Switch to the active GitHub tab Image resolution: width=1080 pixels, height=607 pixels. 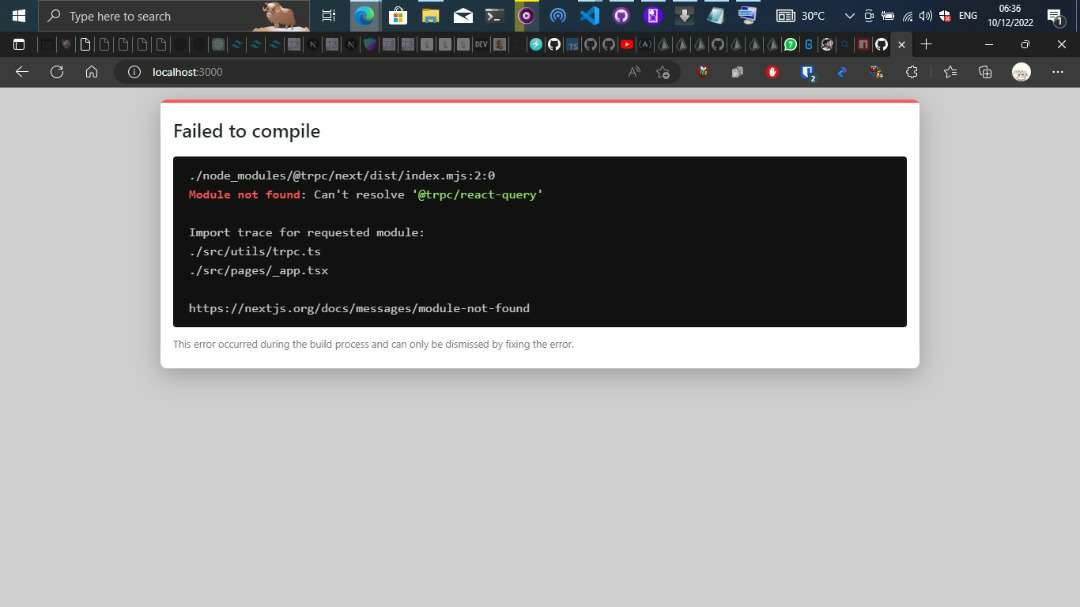(x=882, y=45)
